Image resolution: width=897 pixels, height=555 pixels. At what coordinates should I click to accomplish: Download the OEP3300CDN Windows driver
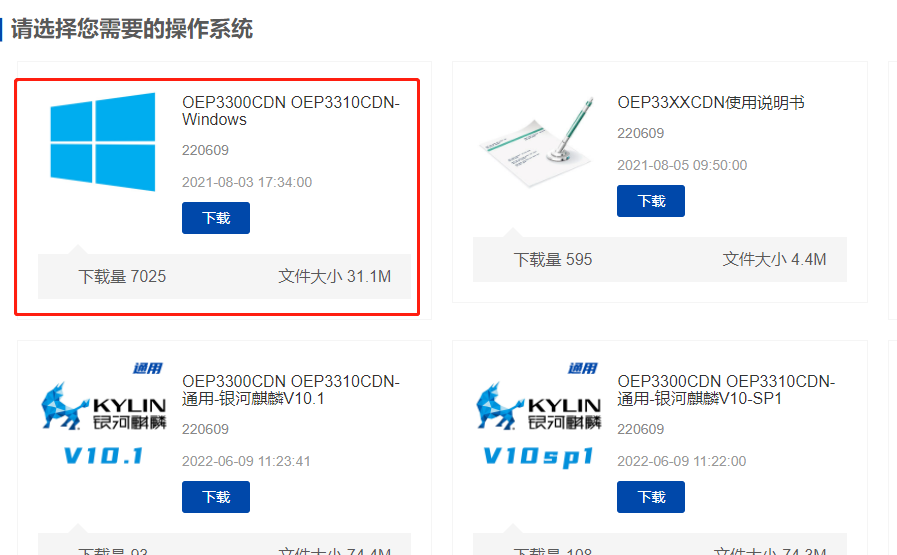[x=216, y=218]
